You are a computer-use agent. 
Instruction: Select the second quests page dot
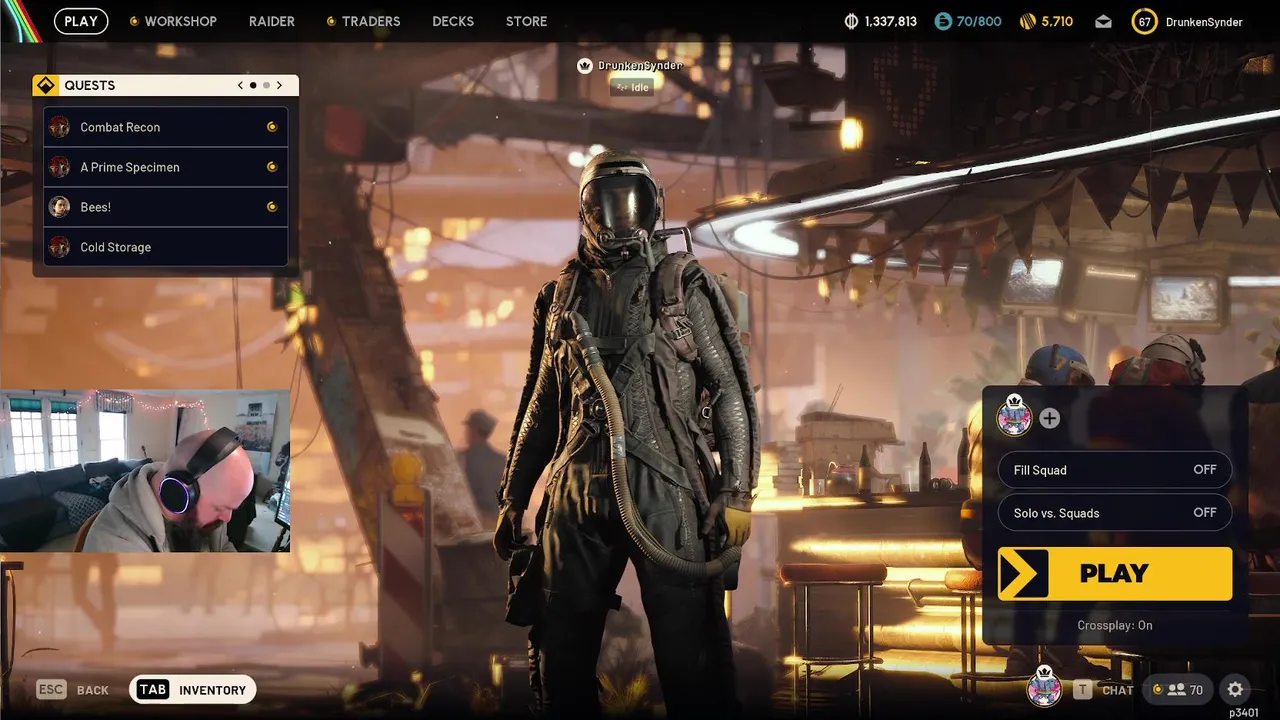tap(266, 86)
